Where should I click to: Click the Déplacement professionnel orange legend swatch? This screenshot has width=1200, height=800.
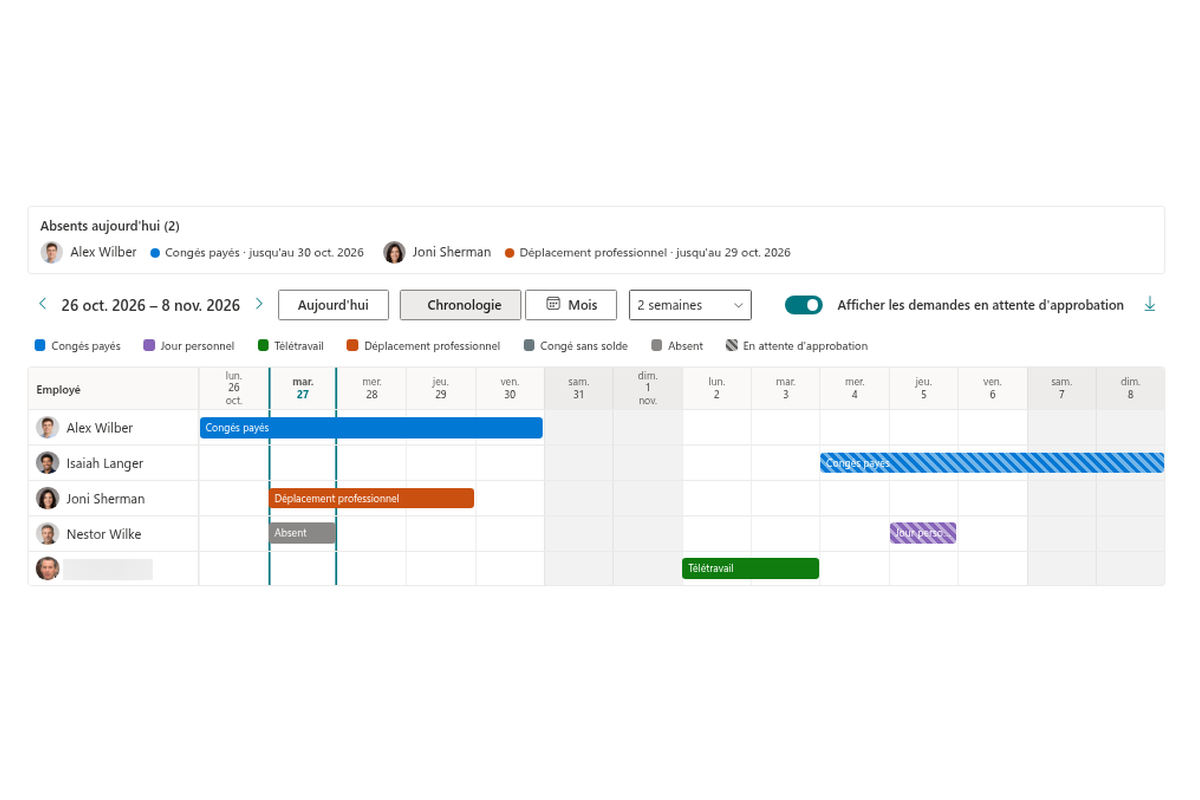[353, 346]
